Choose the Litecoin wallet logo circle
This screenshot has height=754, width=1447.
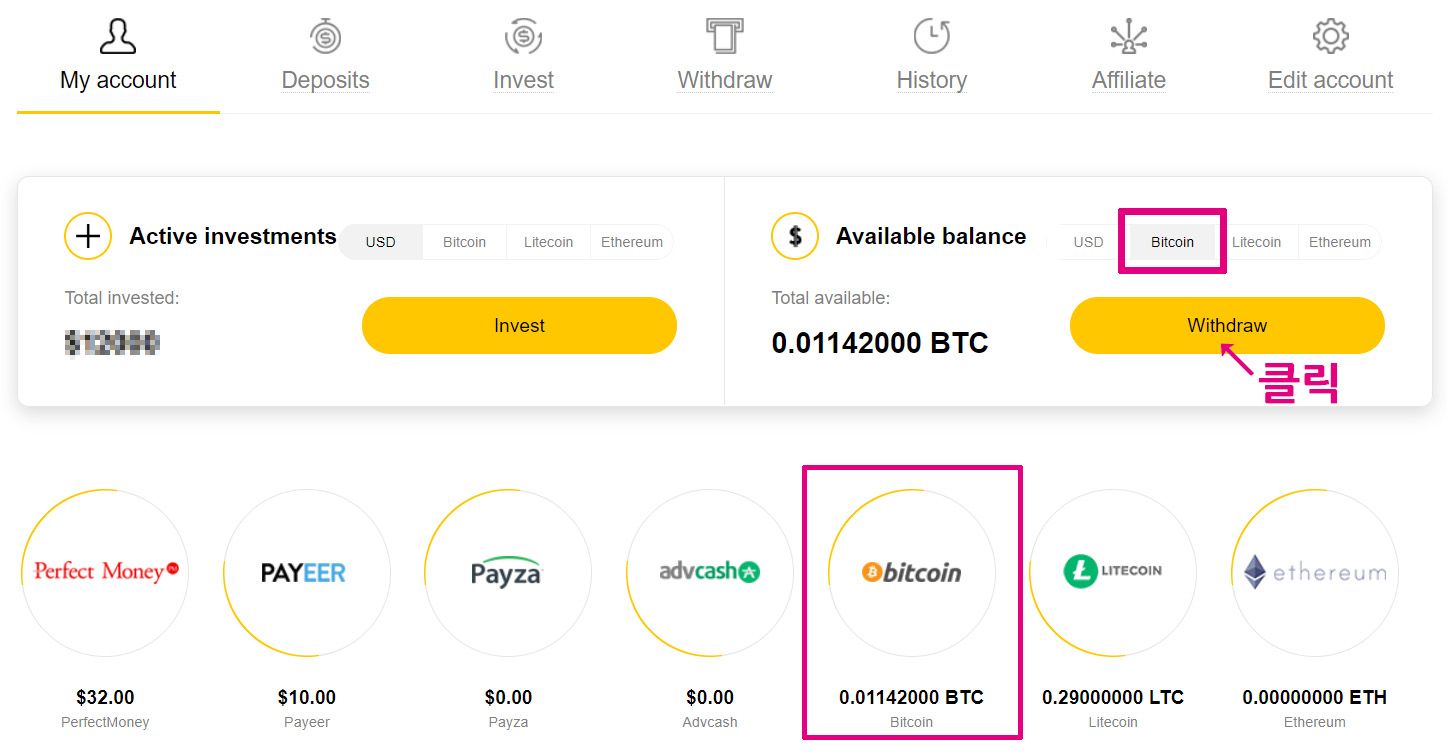pos(1113,572)
